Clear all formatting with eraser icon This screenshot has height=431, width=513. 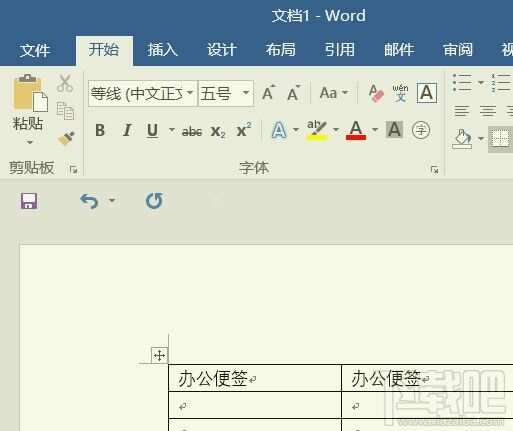(376, 93)
